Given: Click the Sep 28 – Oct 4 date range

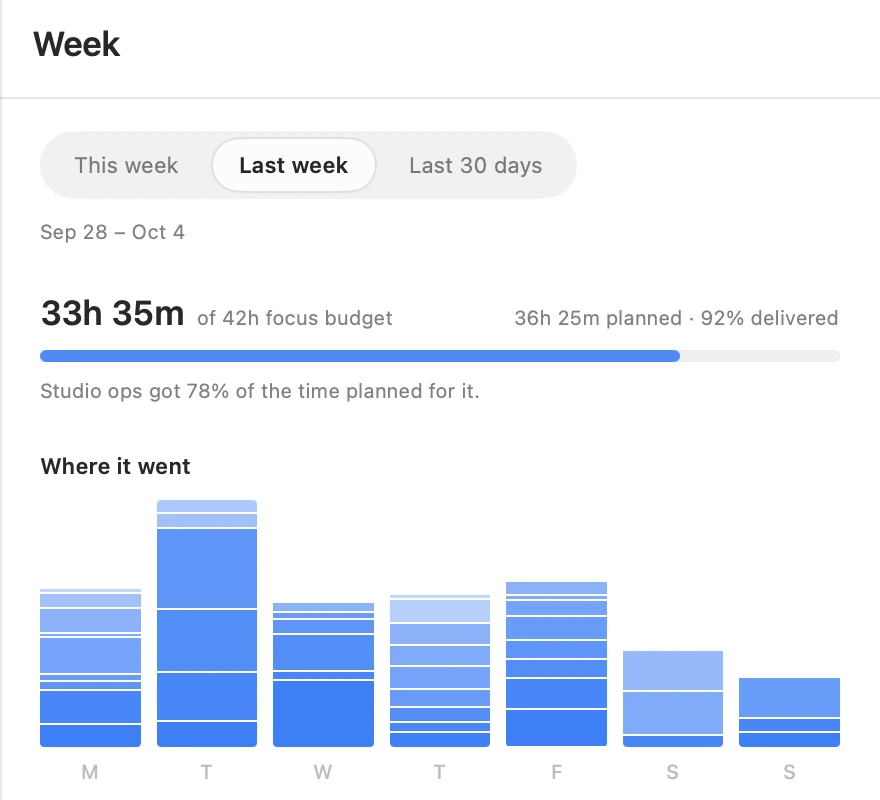Looking at the screenshot, I should coord(112,232).
